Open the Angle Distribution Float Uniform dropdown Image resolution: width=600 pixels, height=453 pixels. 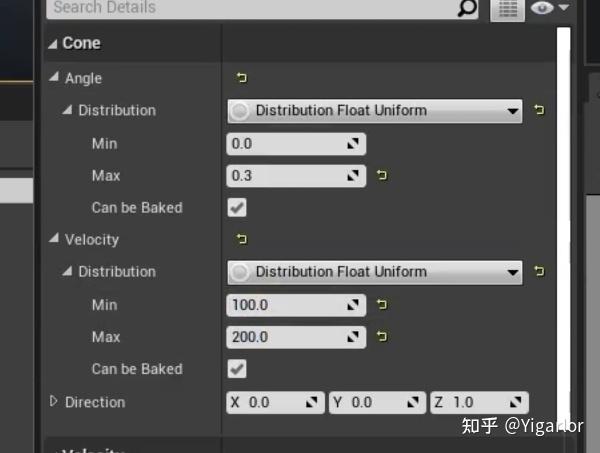(374, 111)
